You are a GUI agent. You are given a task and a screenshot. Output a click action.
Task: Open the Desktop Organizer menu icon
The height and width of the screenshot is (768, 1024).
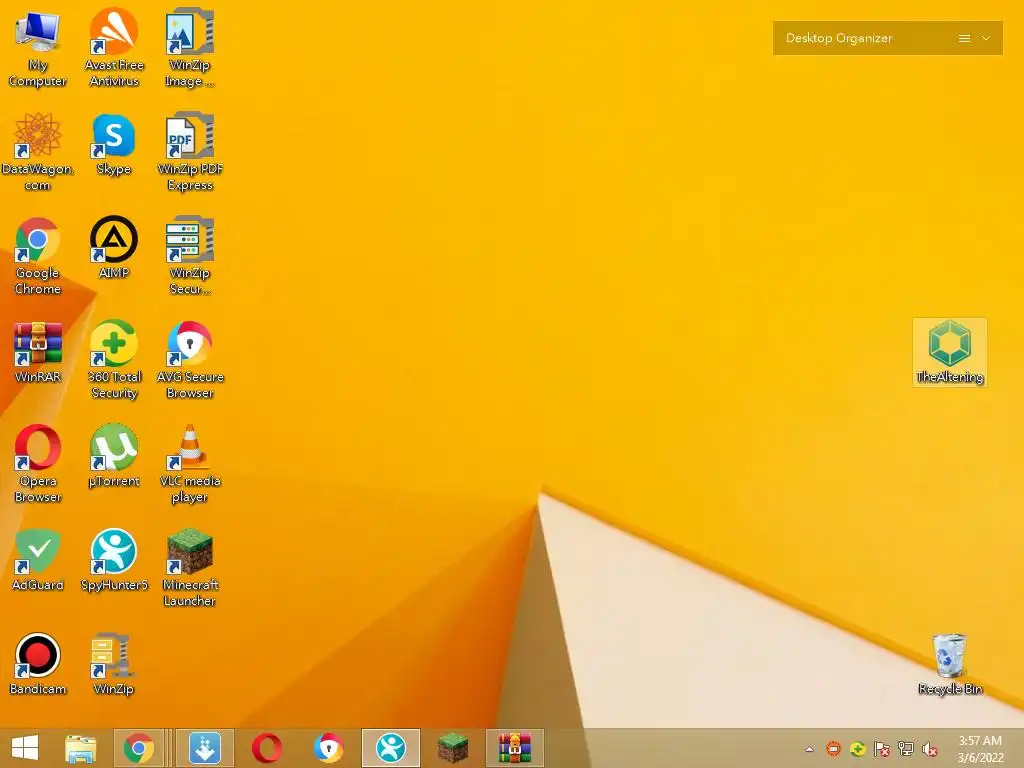(964, 39)
